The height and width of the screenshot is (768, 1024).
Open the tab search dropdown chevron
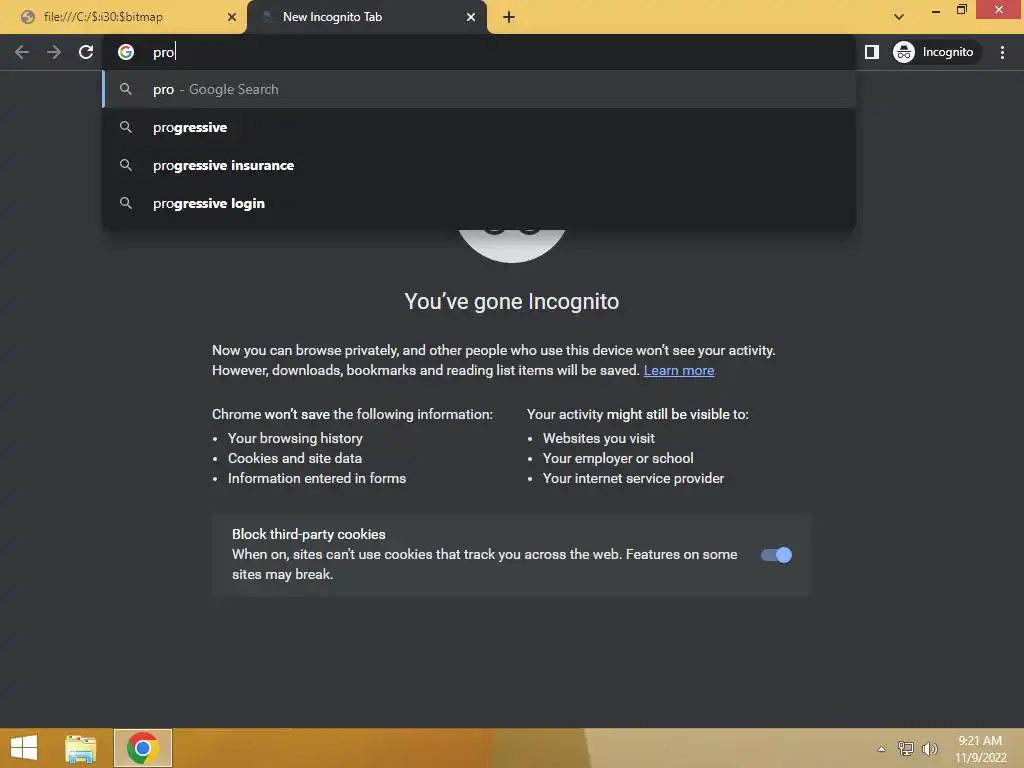tap(899, 17)
